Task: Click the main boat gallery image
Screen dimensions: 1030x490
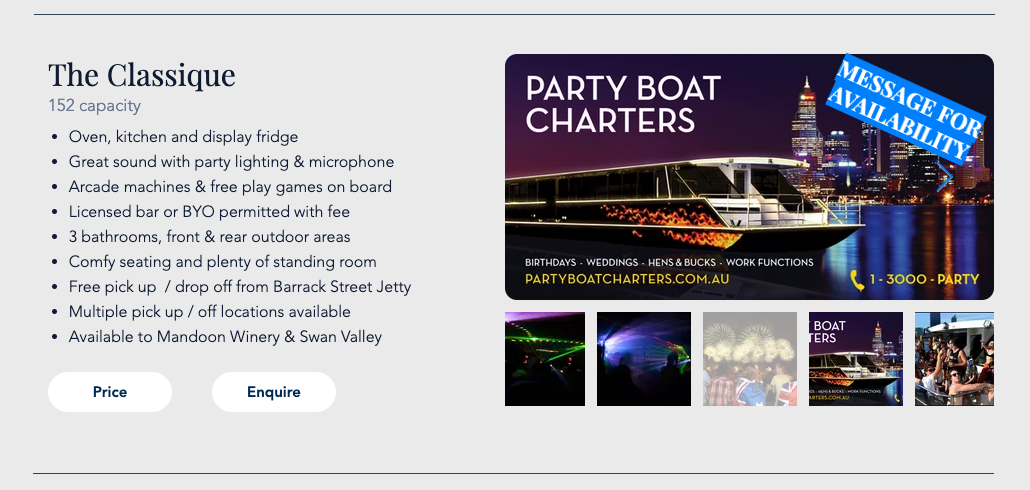Action: point(750,177)
